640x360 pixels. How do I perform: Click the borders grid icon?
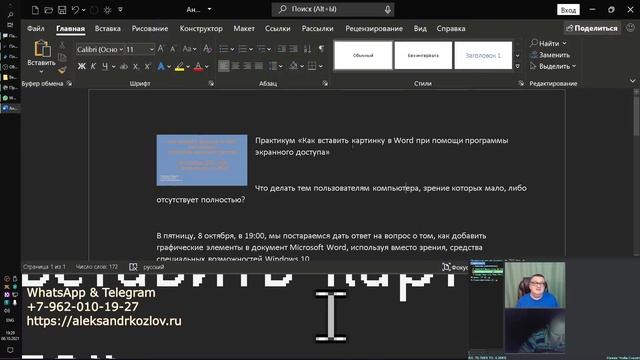pos(312,66)
